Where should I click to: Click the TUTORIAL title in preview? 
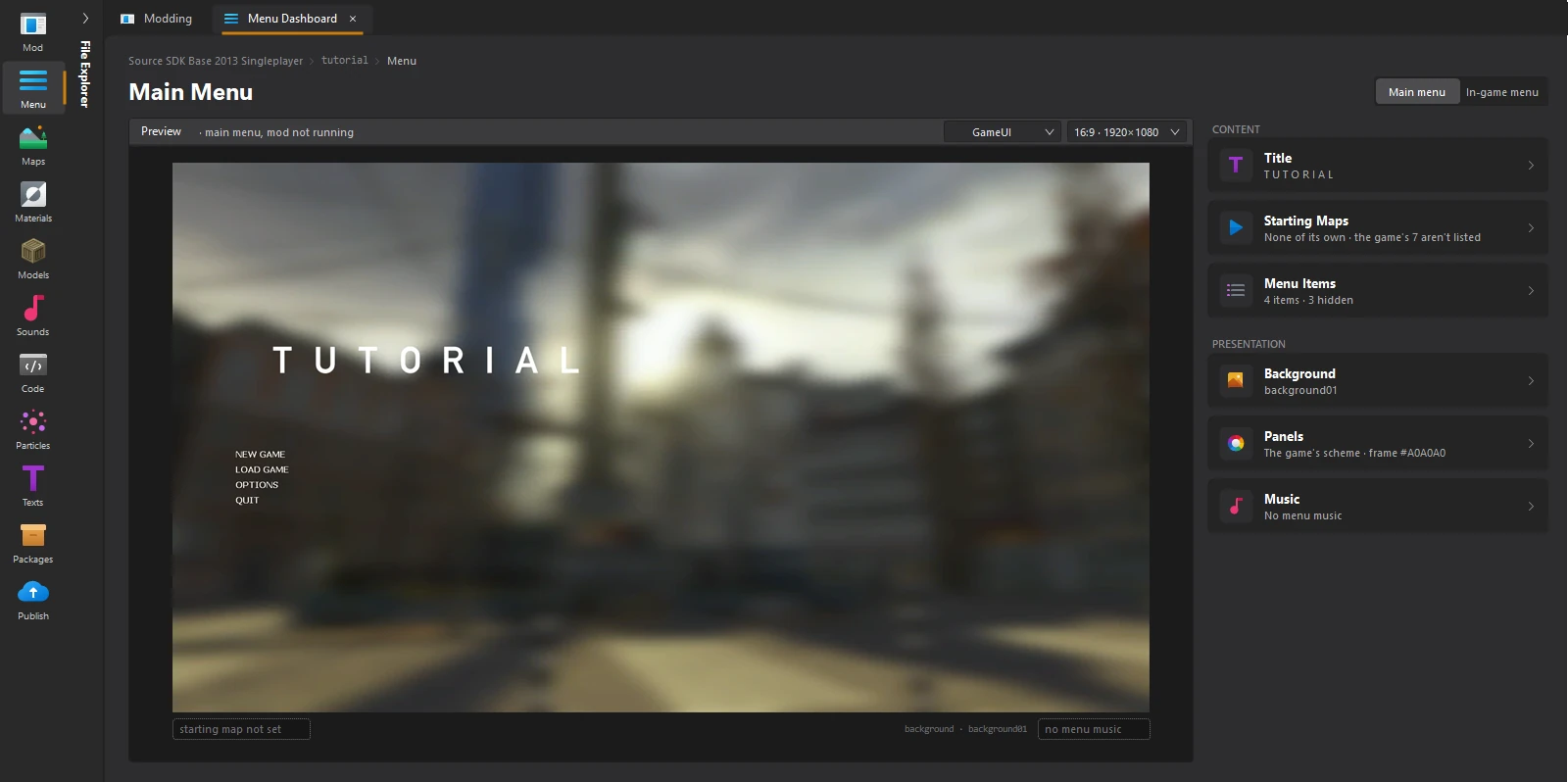[426, 361]
